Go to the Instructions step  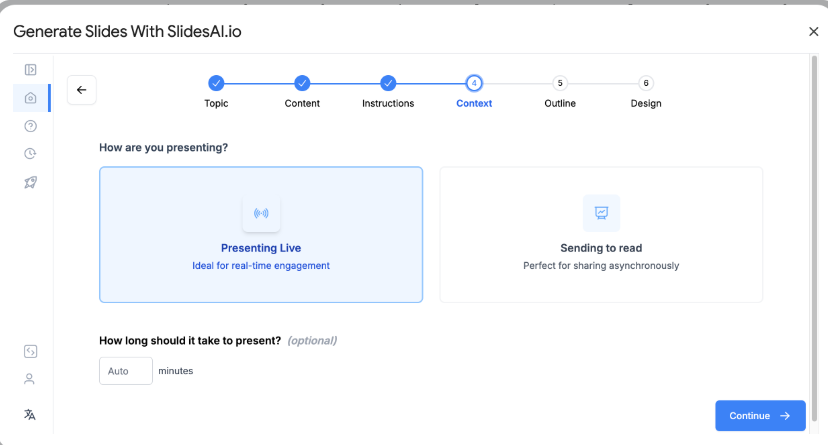[388, 83]
